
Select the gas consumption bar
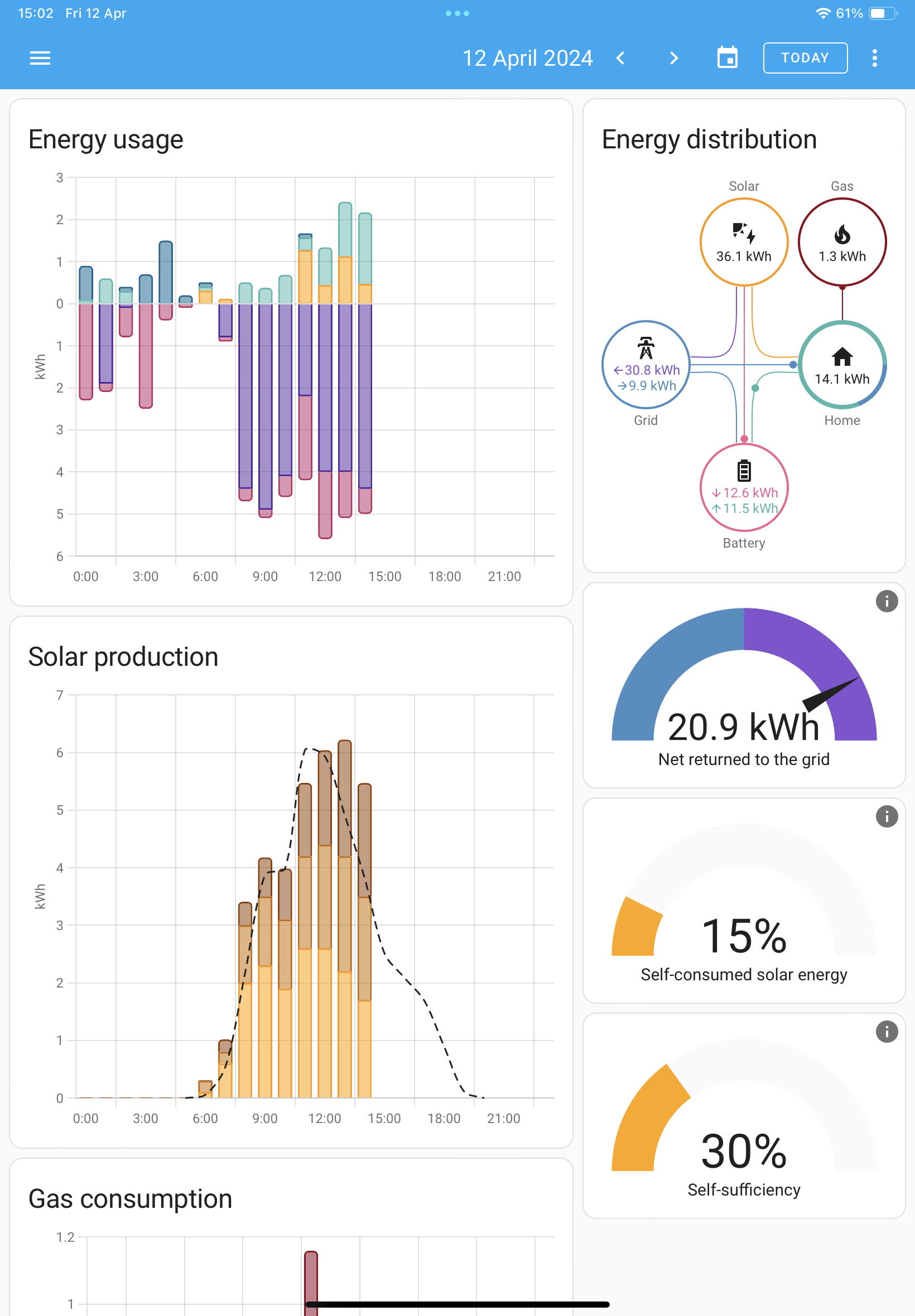pyautogui.click(x=311, y=1283)
